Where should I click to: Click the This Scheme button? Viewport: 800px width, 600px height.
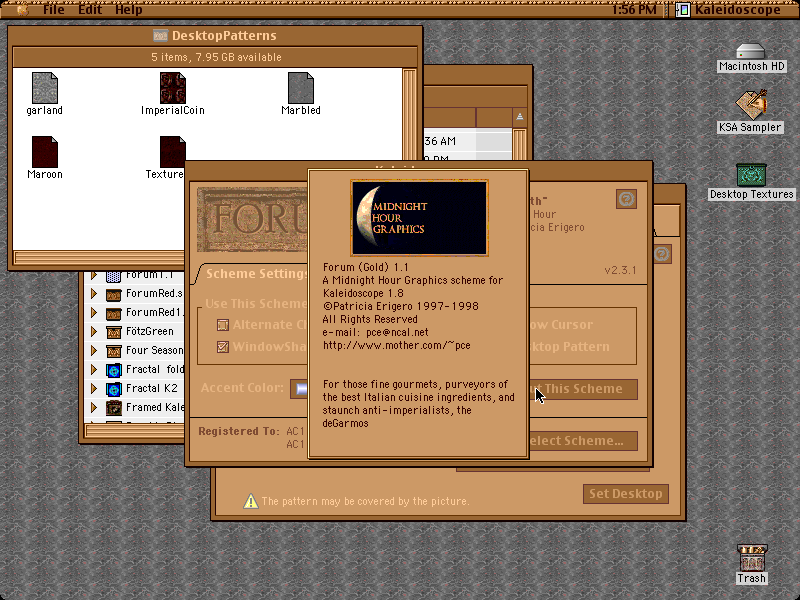583,389
